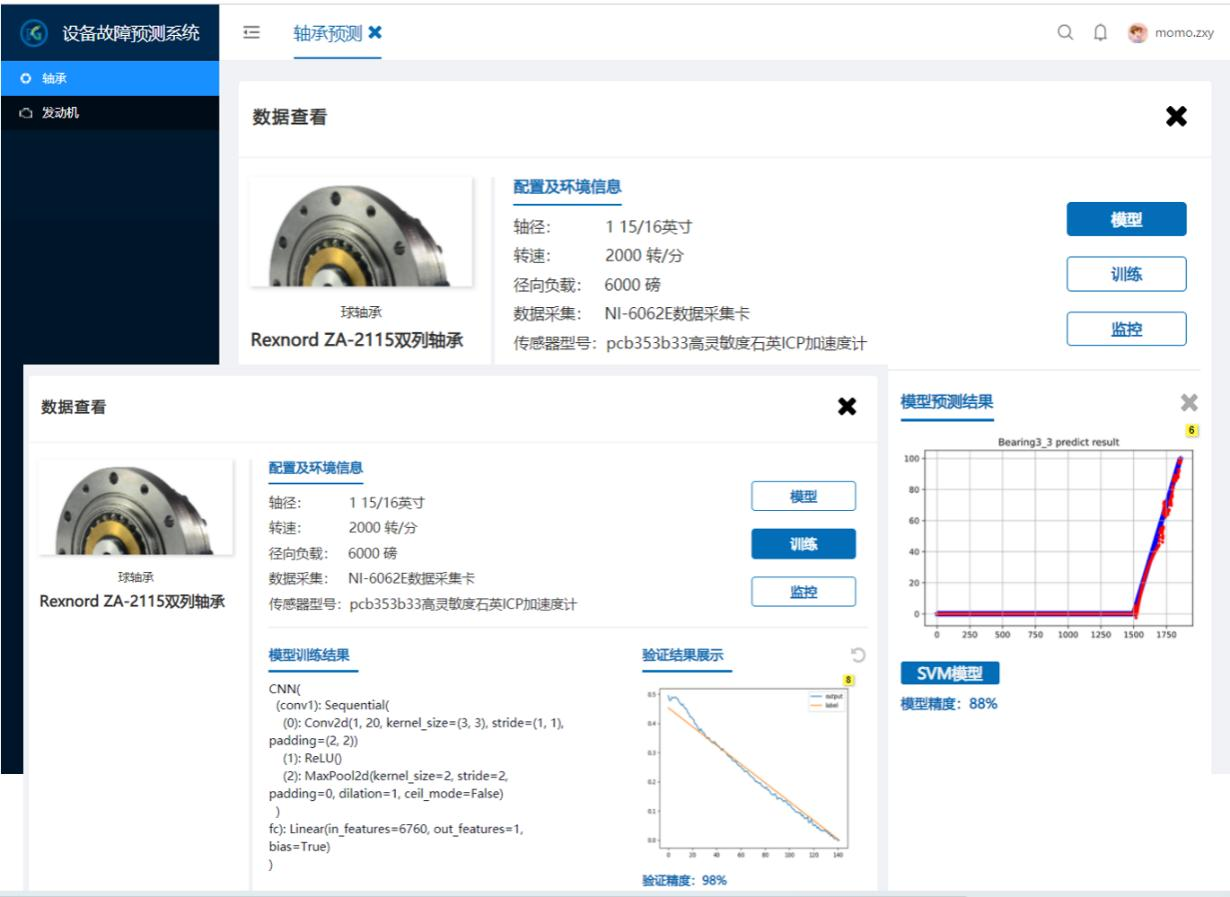1230x897 pixels.
Task: Click the 监控 button in front dialog
Action: [803, 592]
